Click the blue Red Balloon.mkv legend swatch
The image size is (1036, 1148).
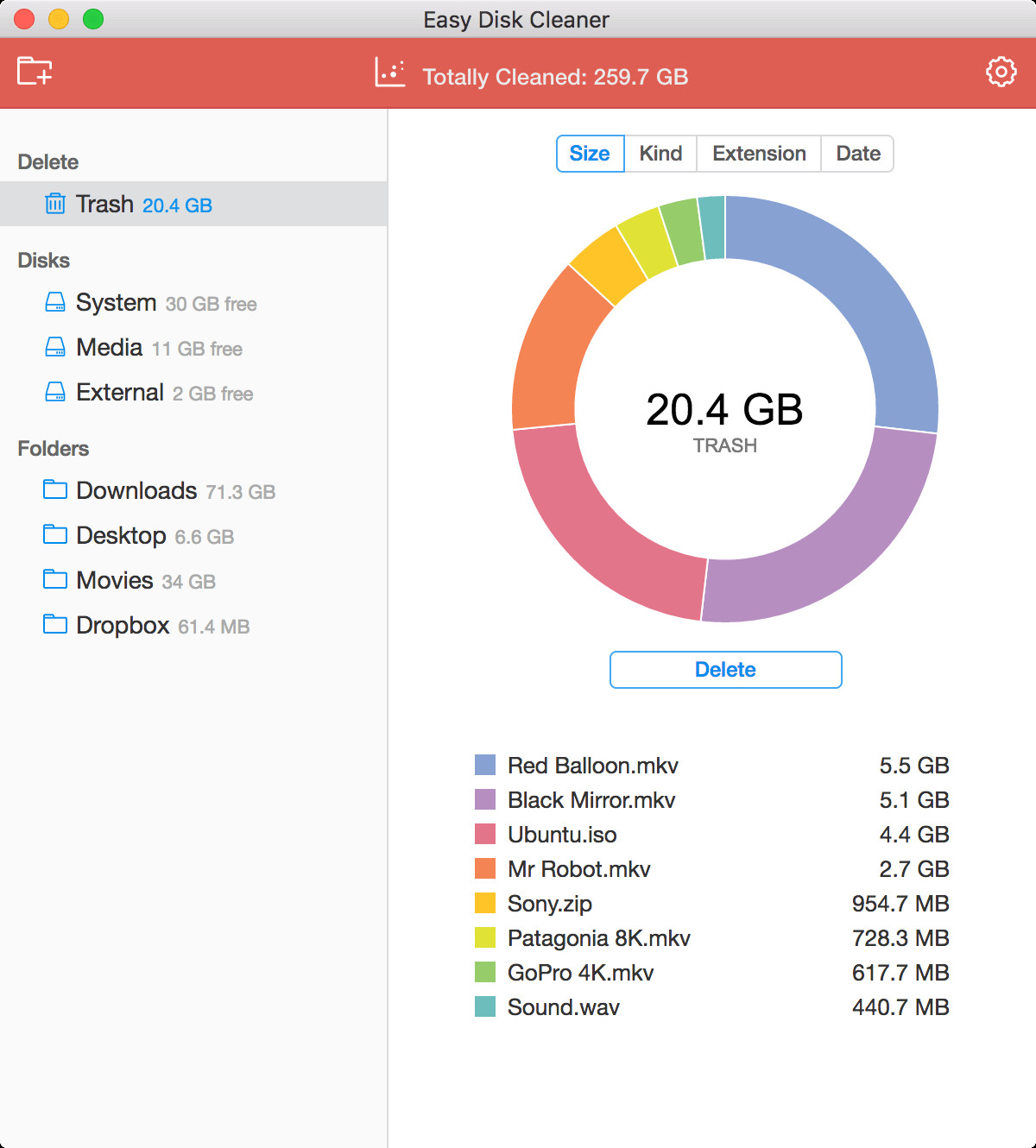coord(485,765)
